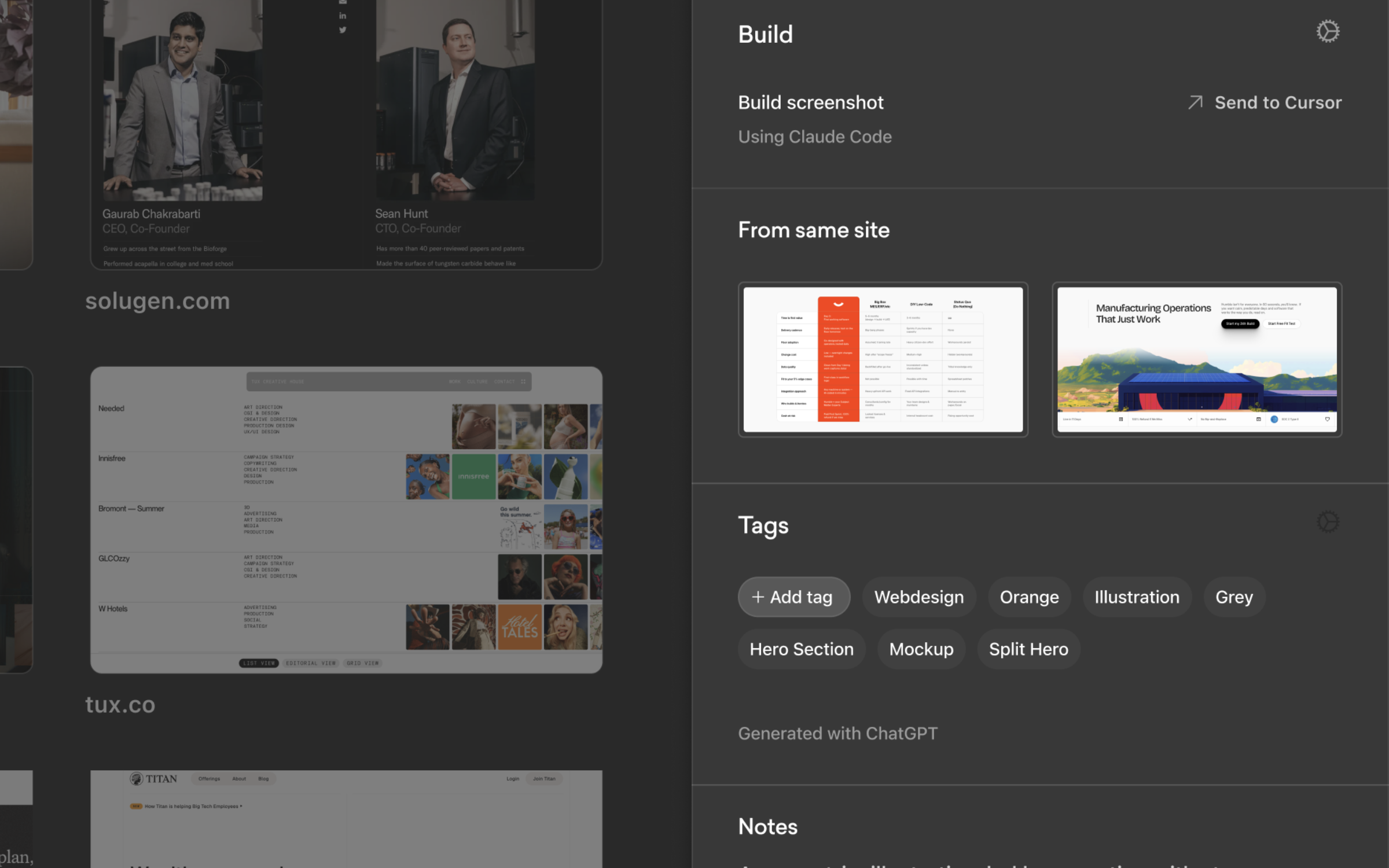Screen dimensions: 1389x868
Task: Click Sean Hunt name in solugen card
Action: coord(401,214)
